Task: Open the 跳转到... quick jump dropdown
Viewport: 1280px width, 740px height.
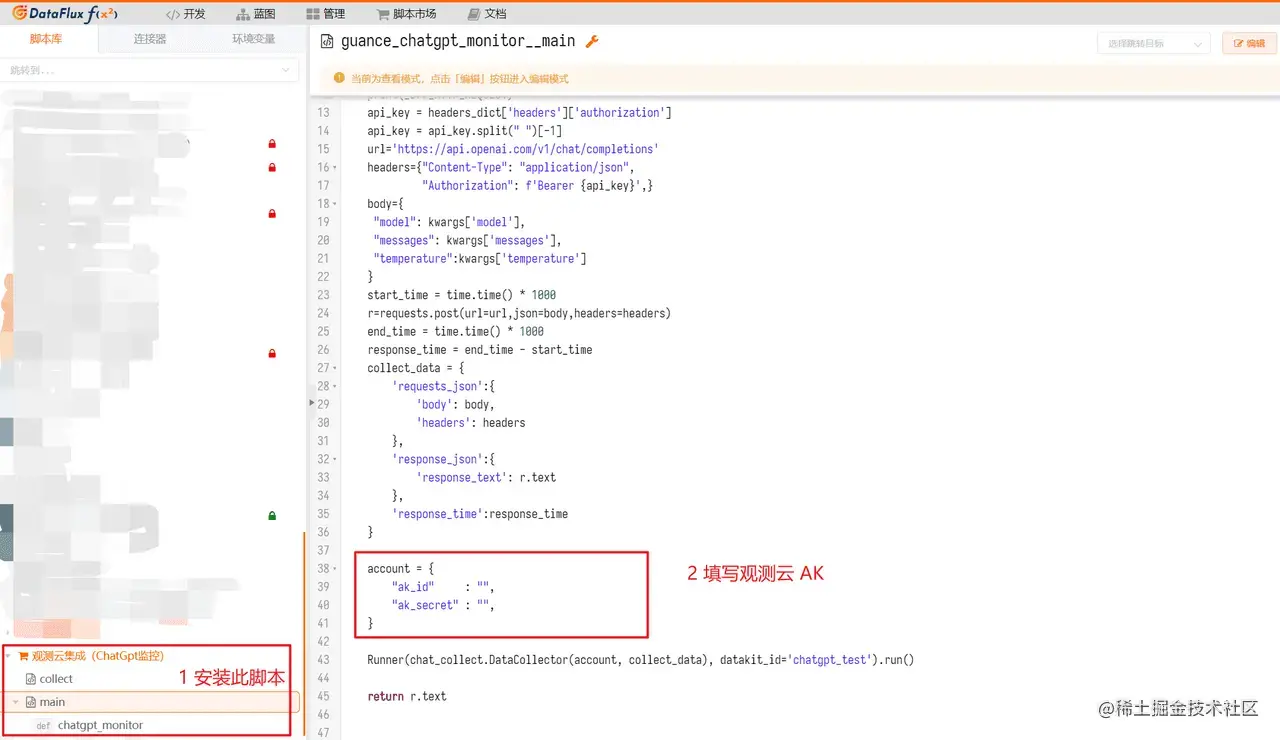Action: click(x=151, y=70)
